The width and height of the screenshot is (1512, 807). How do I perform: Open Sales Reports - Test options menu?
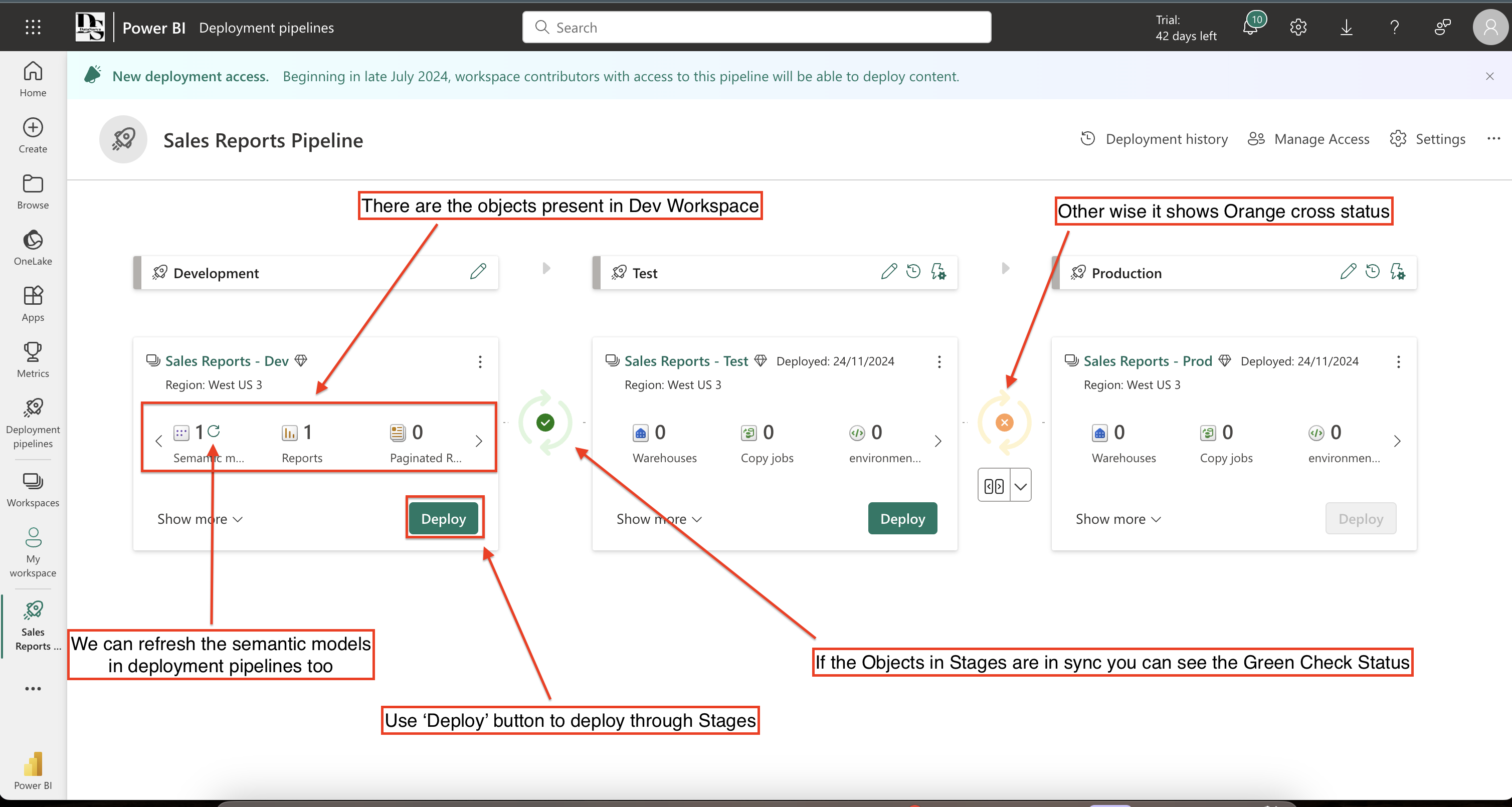[x=939, y=361]
